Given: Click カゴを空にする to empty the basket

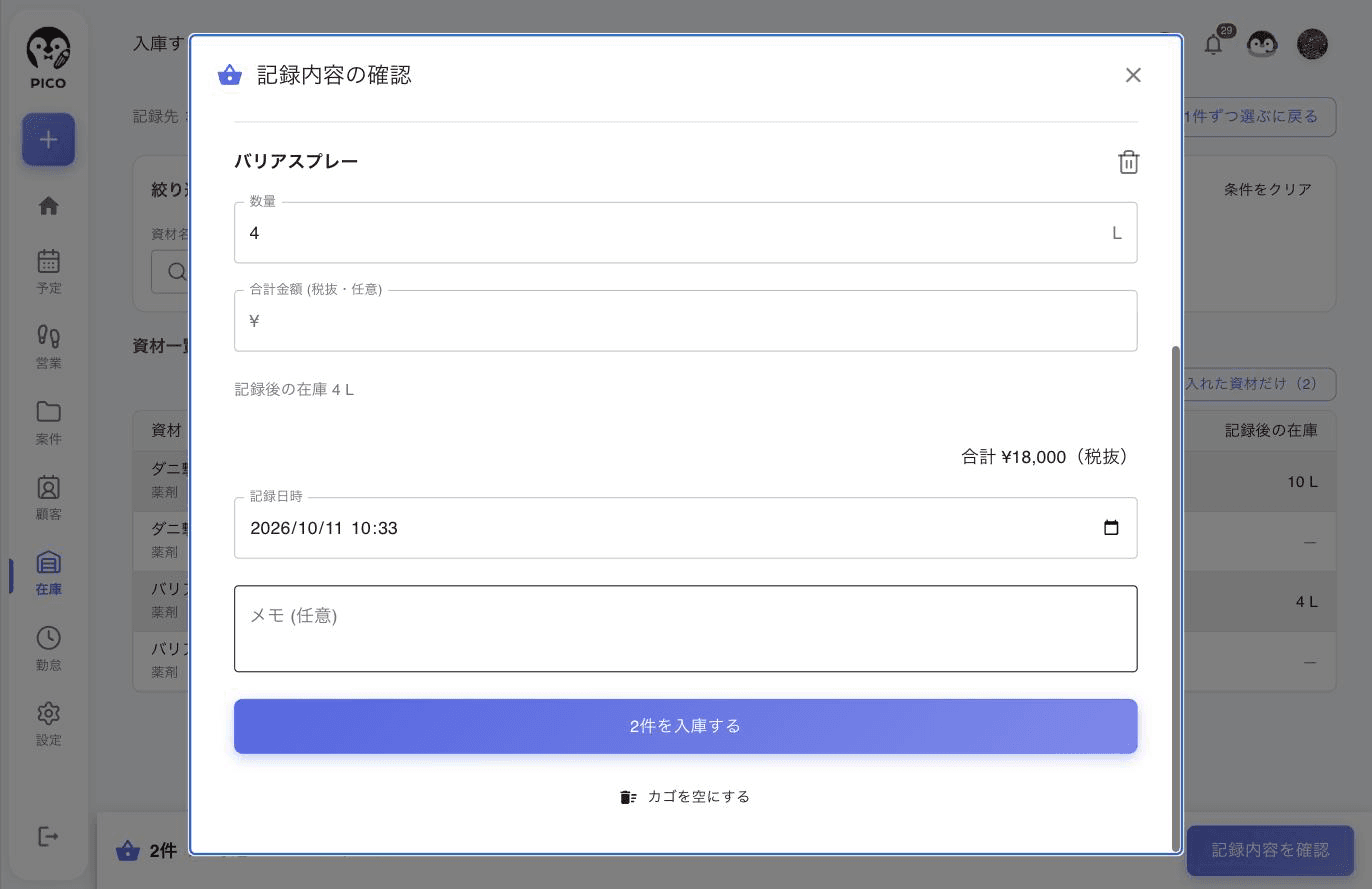Looking at the screenshot, I should pyautogui.click(x=685, y=797).
